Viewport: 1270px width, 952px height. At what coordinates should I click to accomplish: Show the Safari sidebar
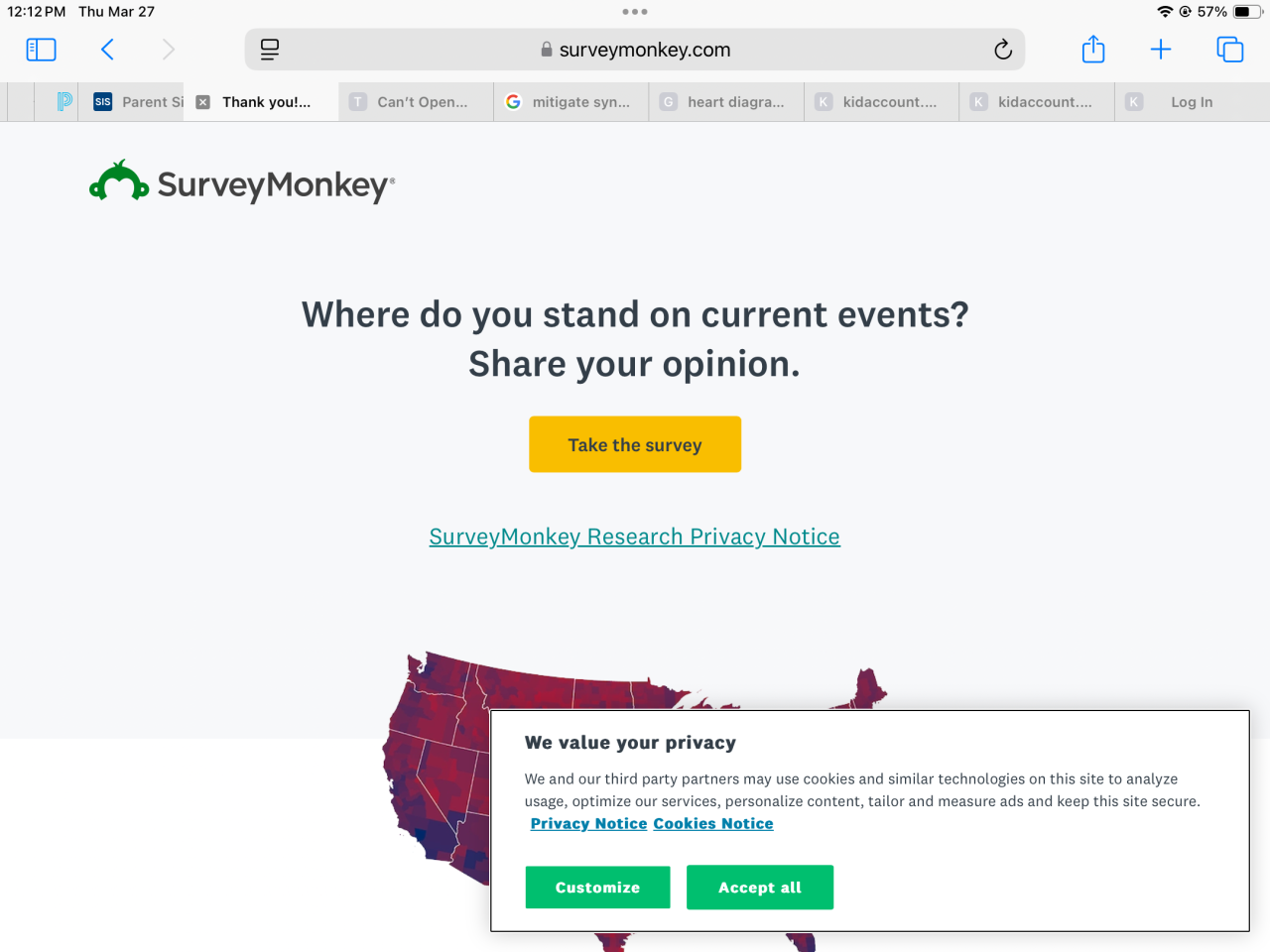pyautogui.click(x=41, y=50)
